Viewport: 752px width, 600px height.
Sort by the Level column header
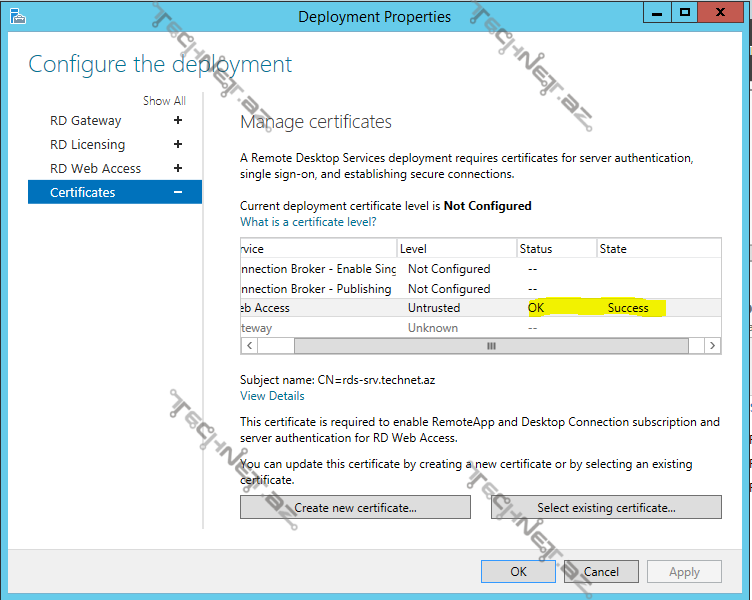click(x=455, y=249)
